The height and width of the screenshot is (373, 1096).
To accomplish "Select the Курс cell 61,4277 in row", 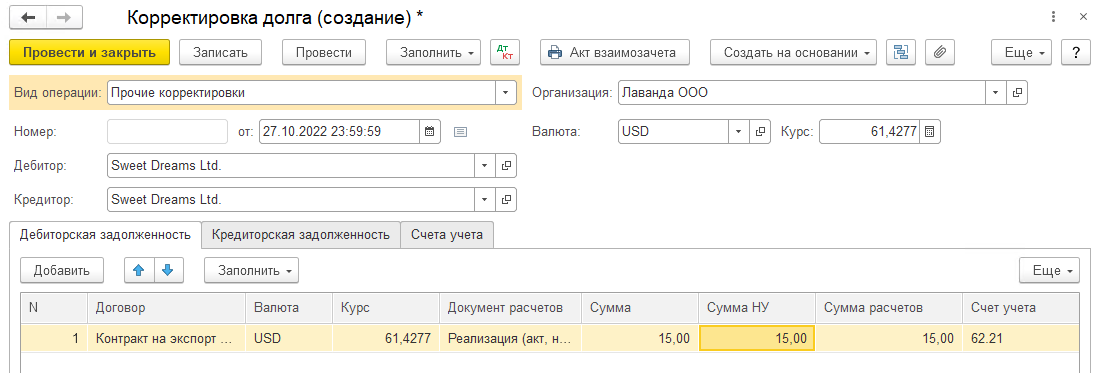I will (x=386, y=338).
